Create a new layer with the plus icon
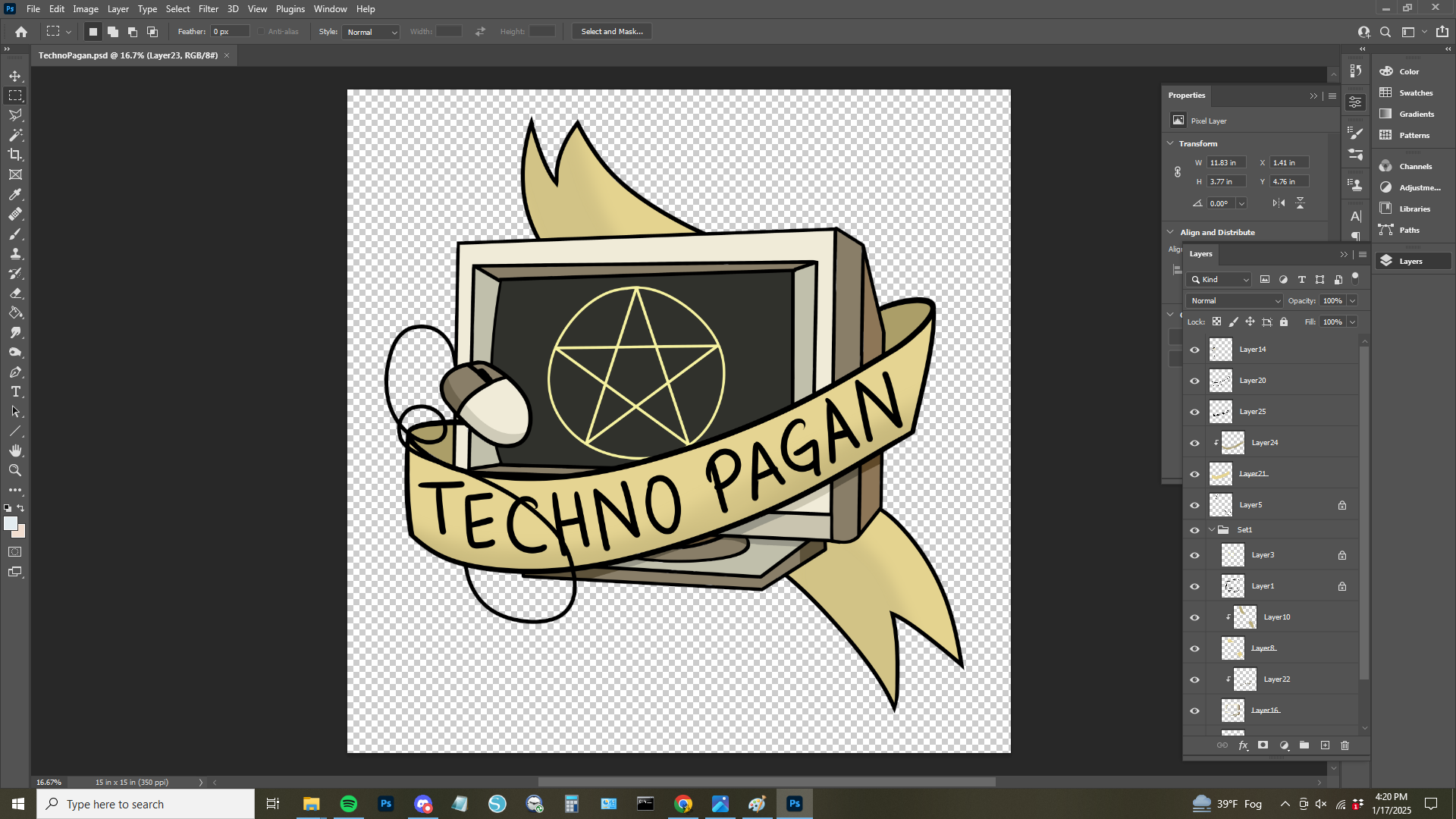This screenshot has width=1456, height=819. click(1325, 745)
